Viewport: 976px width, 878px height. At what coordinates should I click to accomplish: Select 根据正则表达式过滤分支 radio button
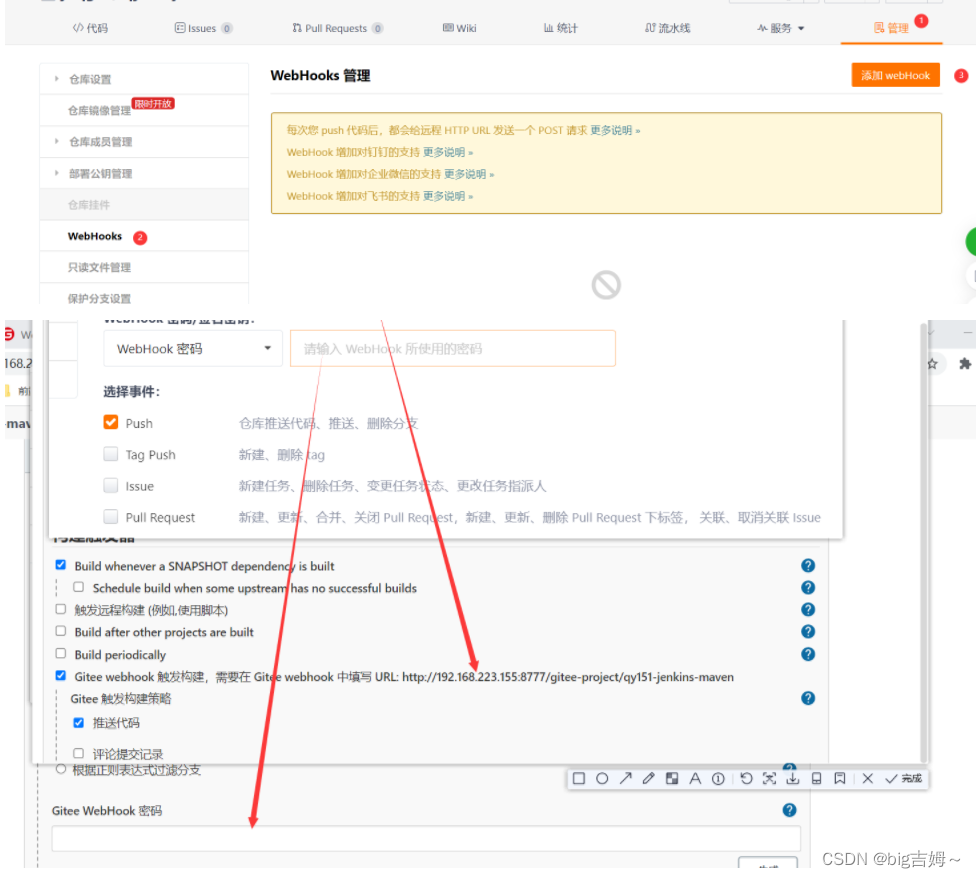click(x=60, y=769)
